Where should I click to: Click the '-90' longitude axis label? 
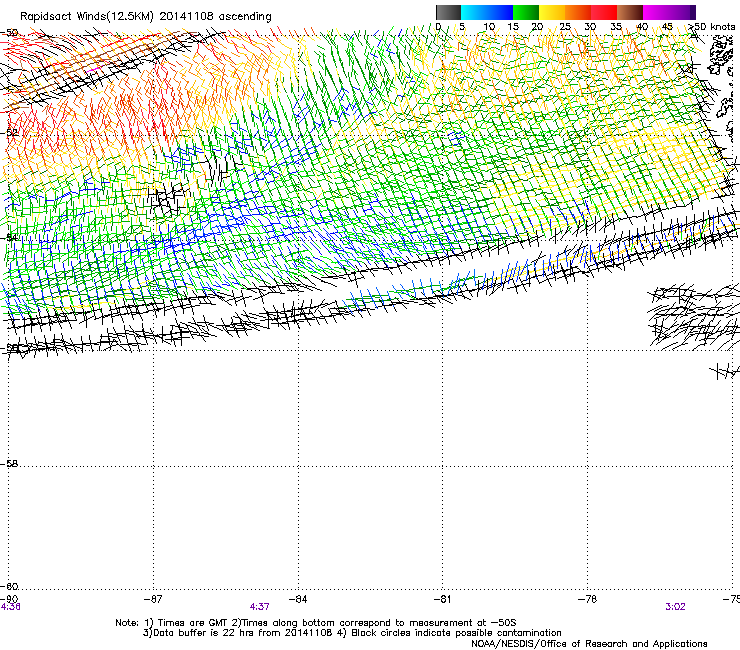[9, 599]
